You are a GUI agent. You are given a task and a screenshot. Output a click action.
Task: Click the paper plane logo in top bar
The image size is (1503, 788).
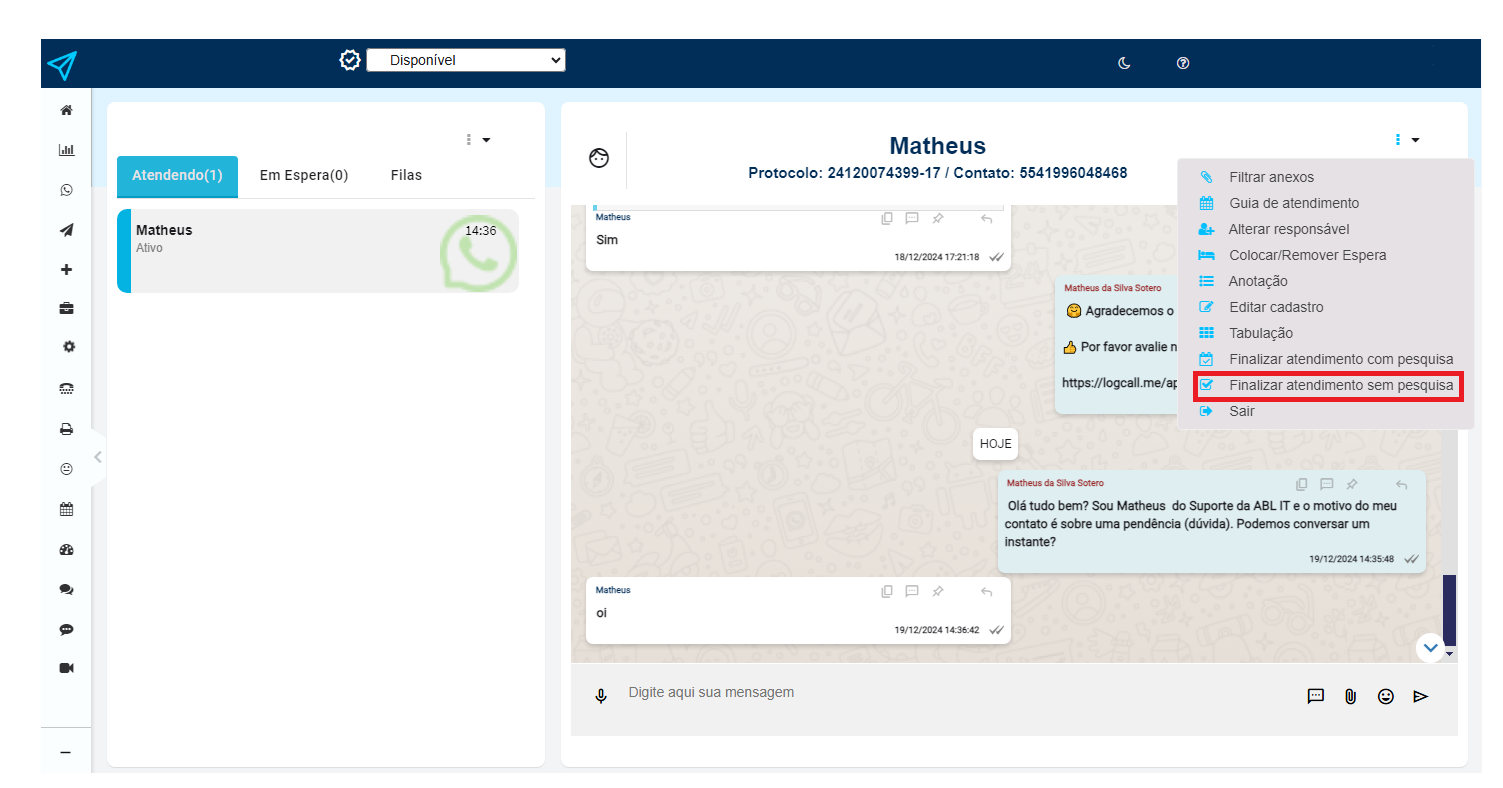pyautogui.click(x=62, y=65)
